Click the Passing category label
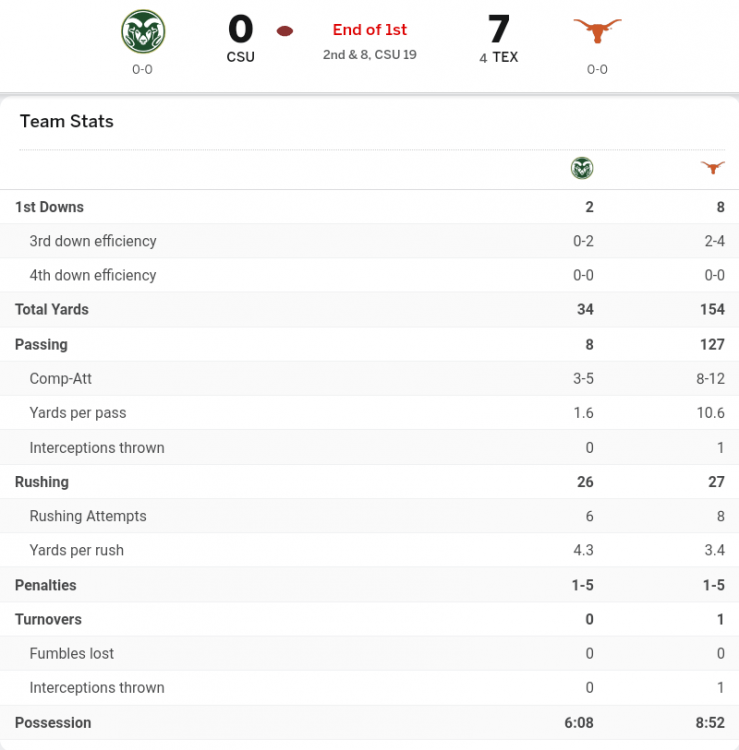The image size is (739, 750). pyautogui.click(x=41, y=344)
